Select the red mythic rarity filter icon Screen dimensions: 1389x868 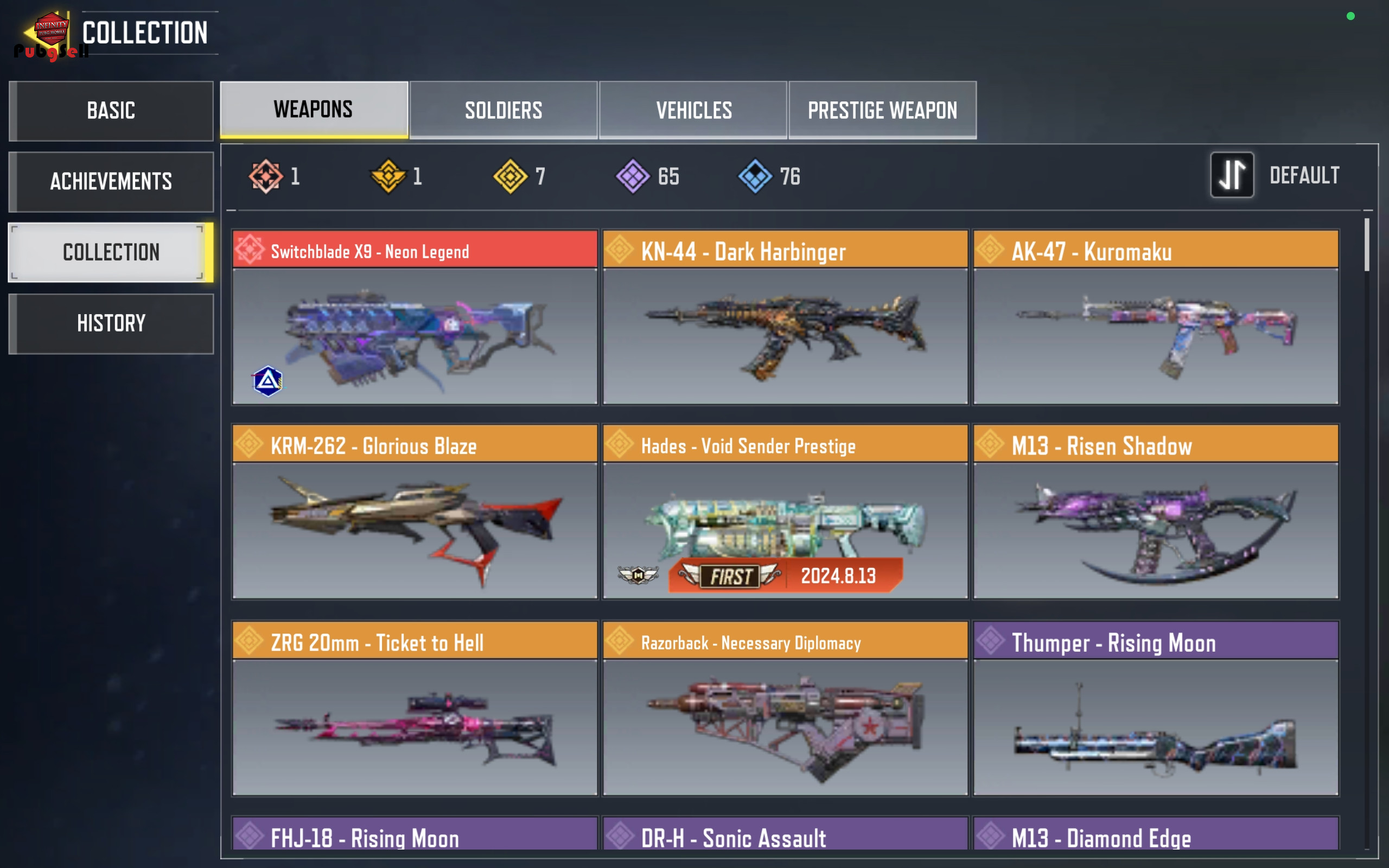[266, 176]
